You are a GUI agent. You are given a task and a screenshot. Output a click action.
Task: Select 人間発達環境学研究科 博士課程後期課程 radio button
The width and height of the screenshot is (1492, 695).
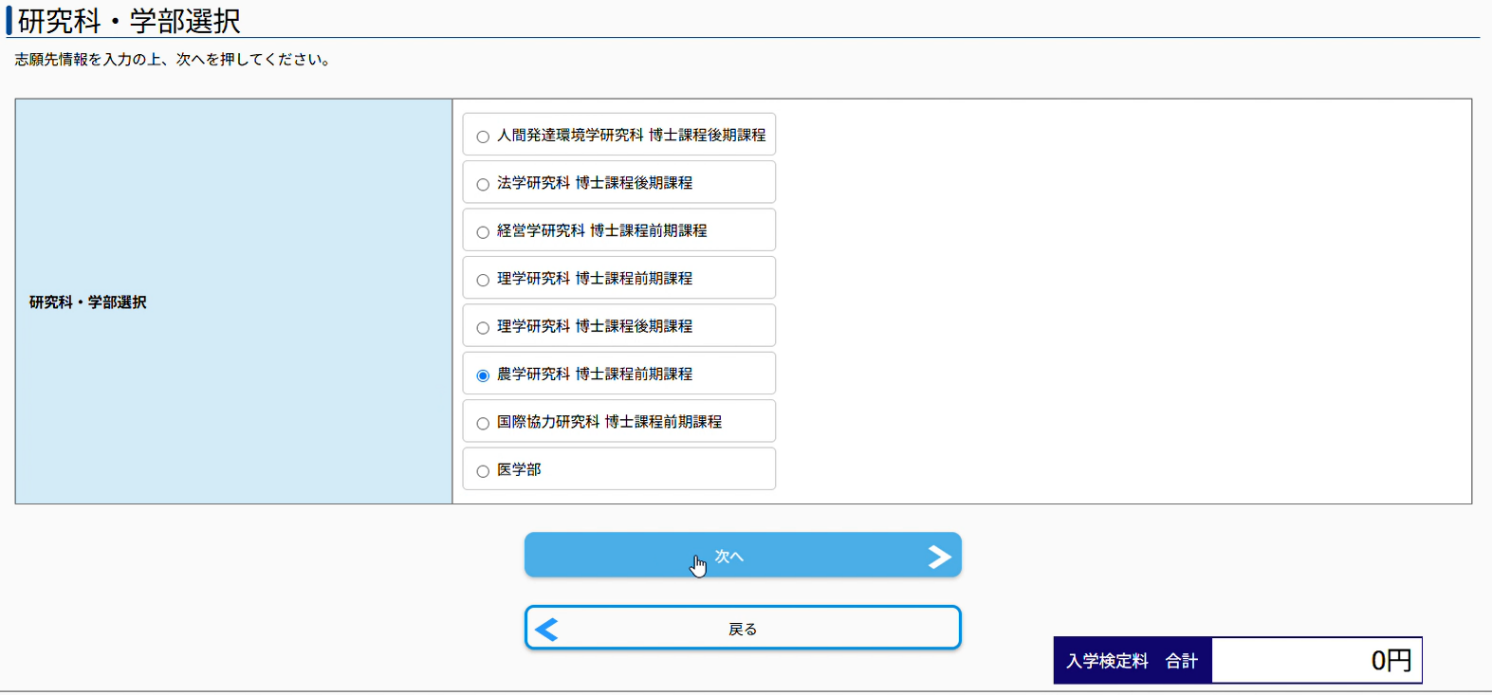click(x=483, y=136)
